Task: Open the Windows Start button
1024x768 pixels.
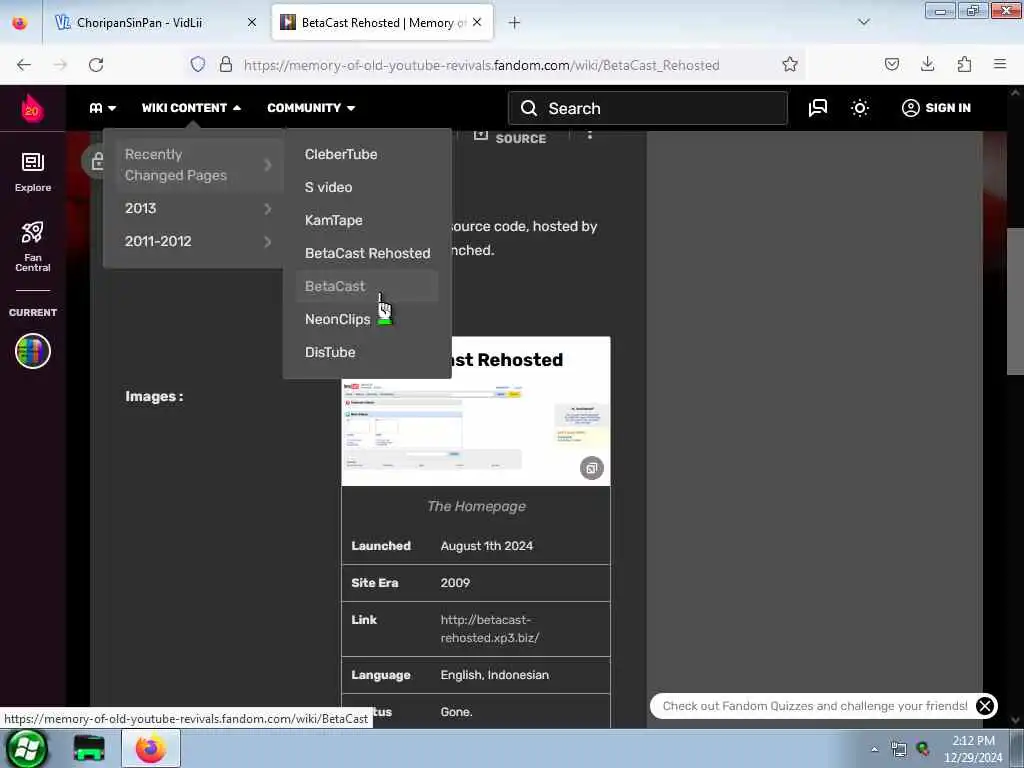Action: pos(26,748)
